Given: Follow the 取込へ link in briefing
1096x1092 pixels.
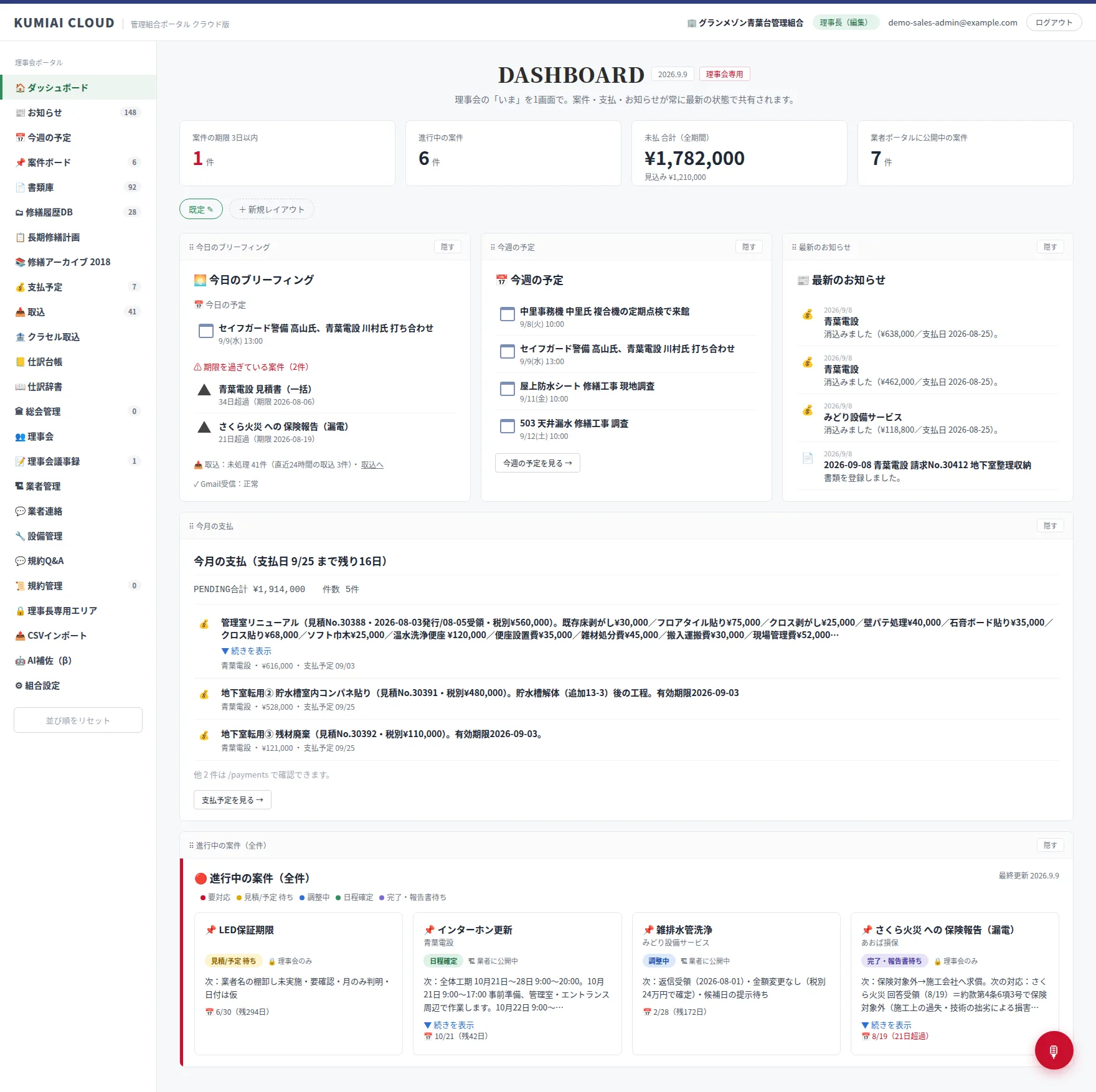Looking at the screenshot, I should (372, 464).
